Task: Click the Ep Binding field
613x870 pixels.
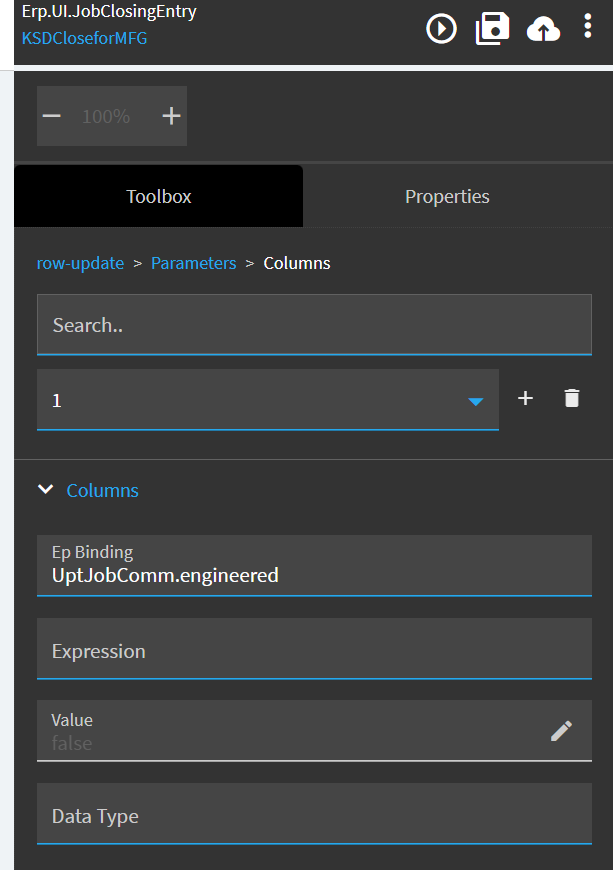Action: [314, 565]
